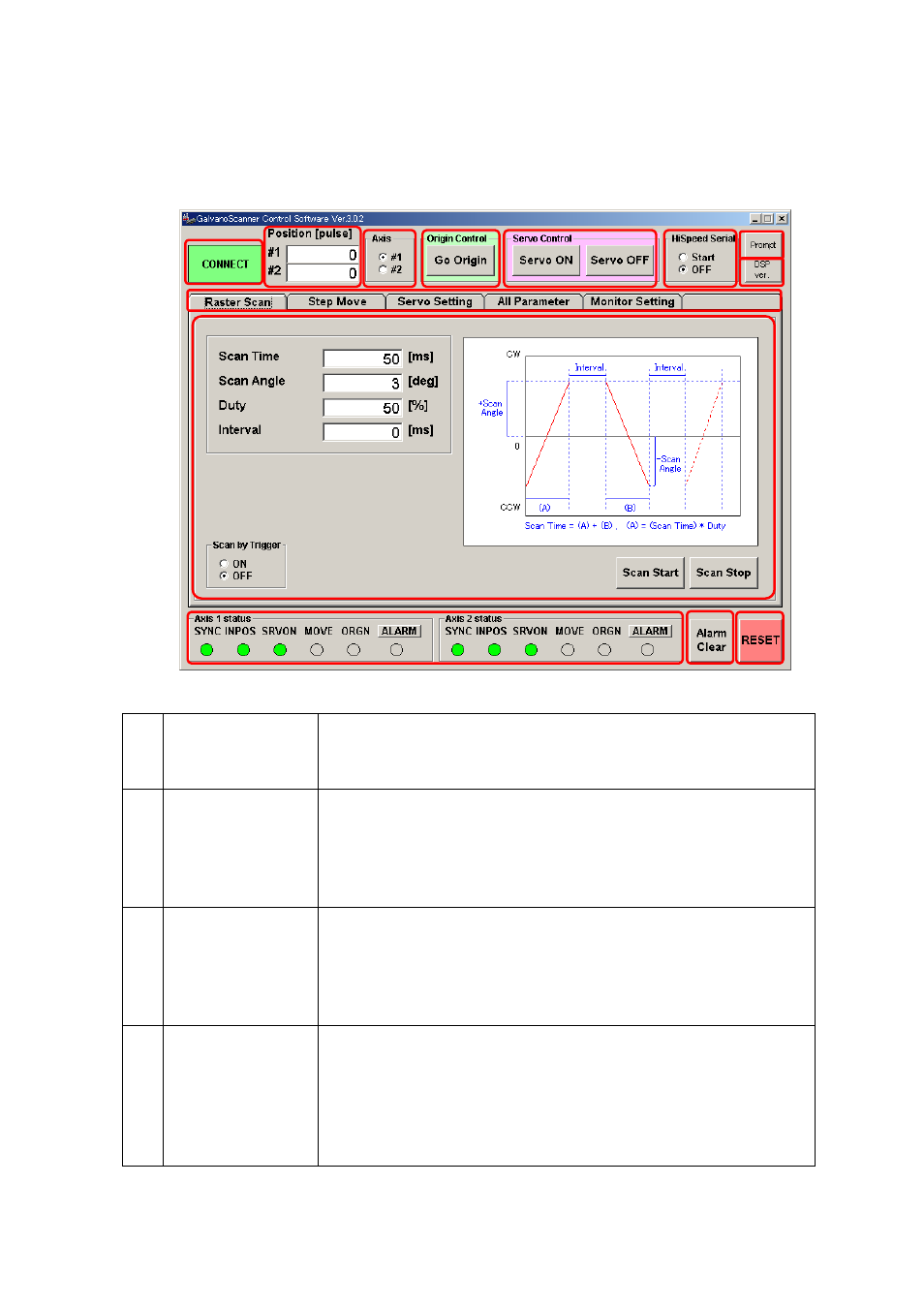Click the GalvanoScanner title bar icon
924x1308 pixels.
189,219
